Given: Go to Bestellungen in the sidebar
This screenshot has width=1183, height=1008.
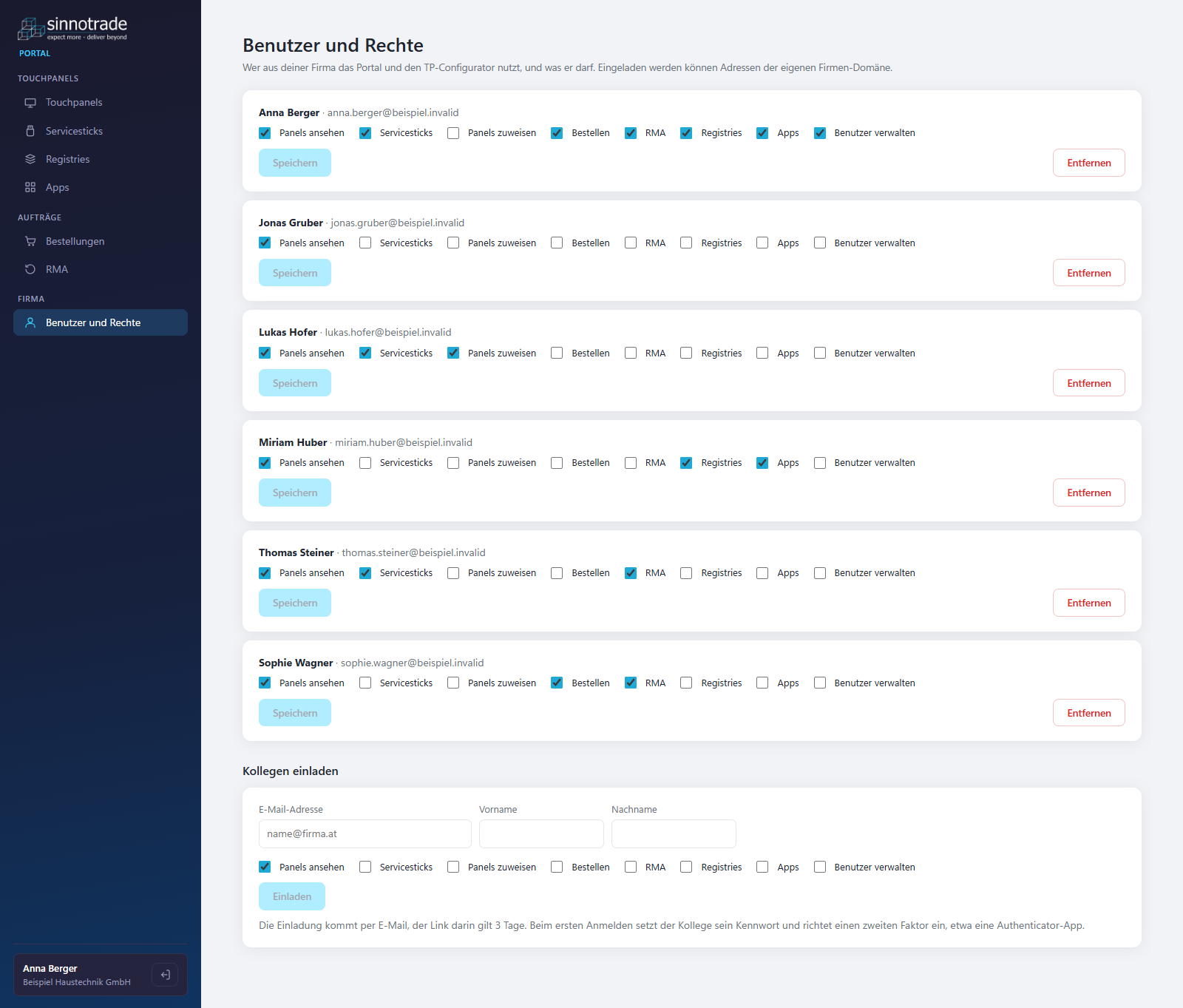Looking at the screenshot, I should click(101, 241).
